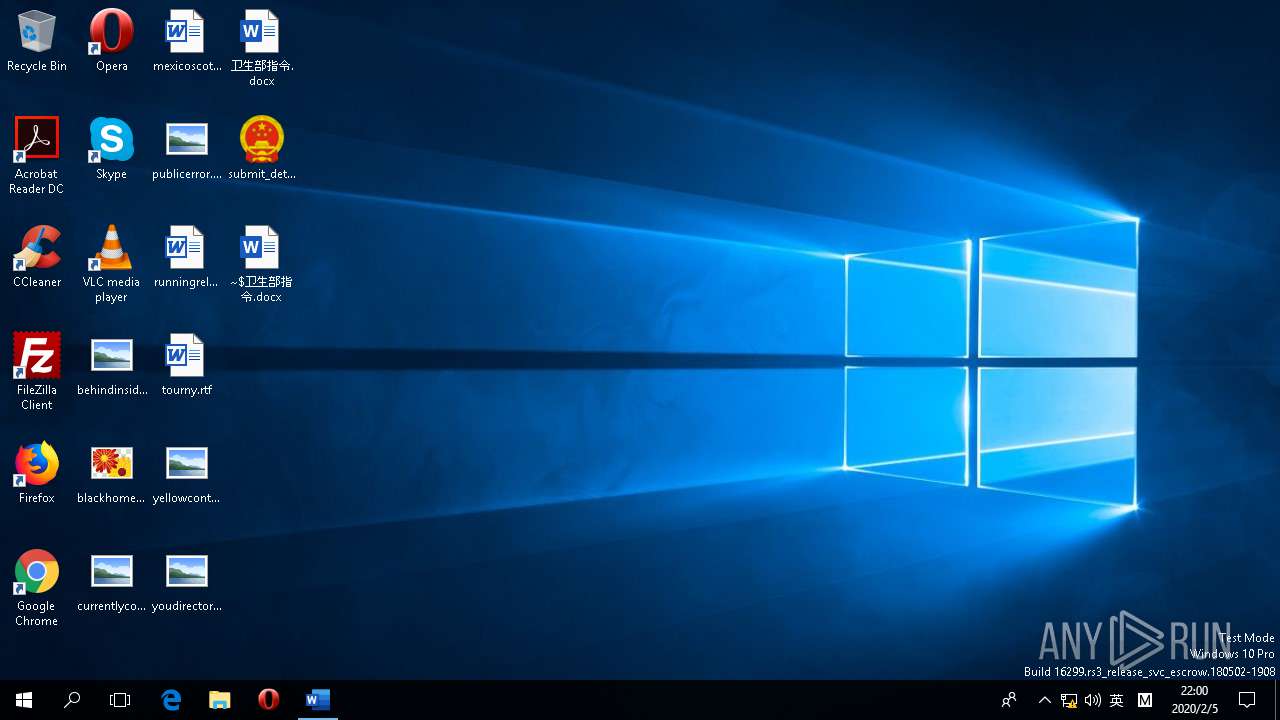
Task: Select the behindinsid image file icon
Action: (111, 366)
